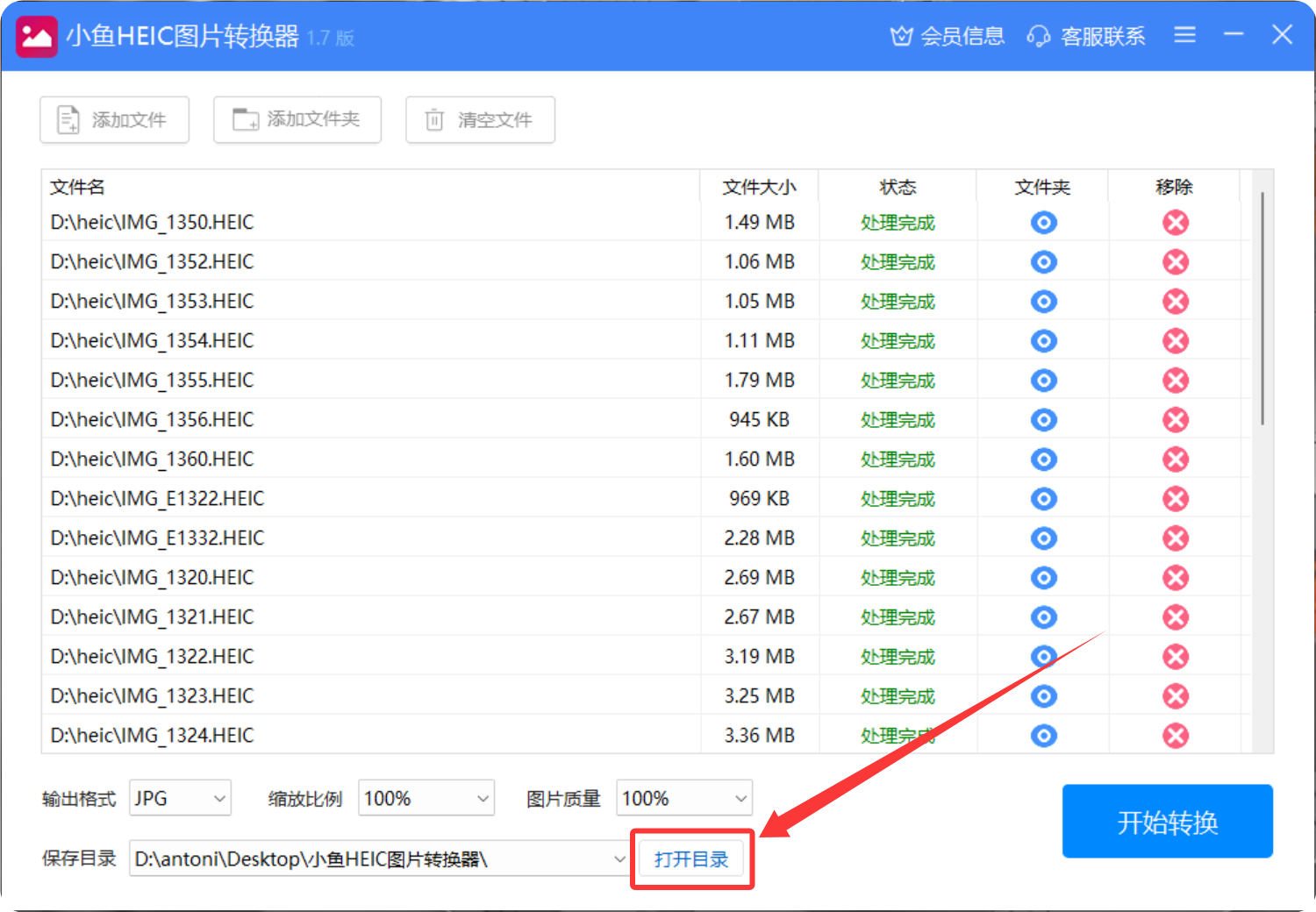
Task: Open member info (会员信息)
Action: coord(948,36)
